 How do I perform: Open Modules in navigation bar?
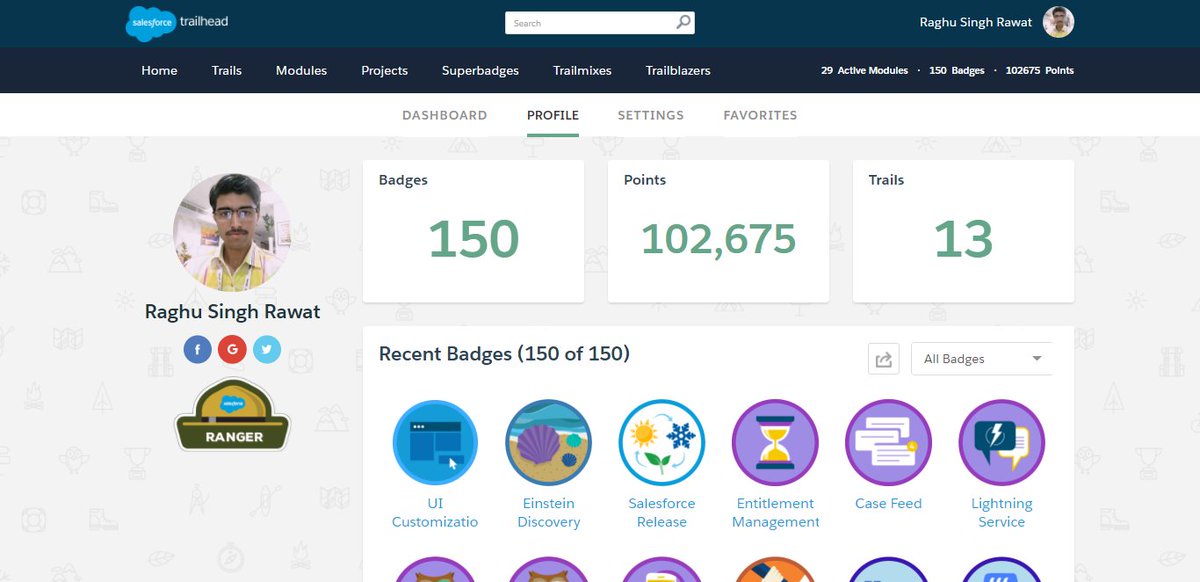pyautogui.click(x=301, y=70)
